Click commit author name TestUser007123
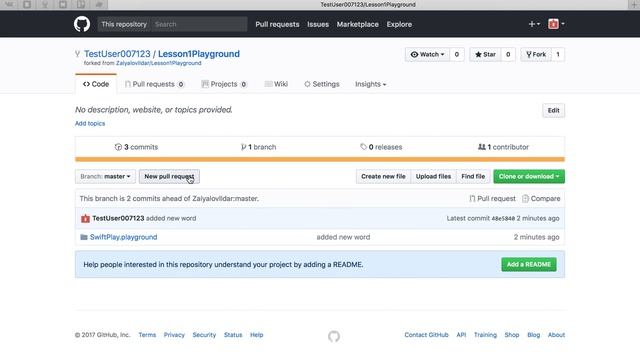This screenshot has width=640, height=360. click(118, 218)
